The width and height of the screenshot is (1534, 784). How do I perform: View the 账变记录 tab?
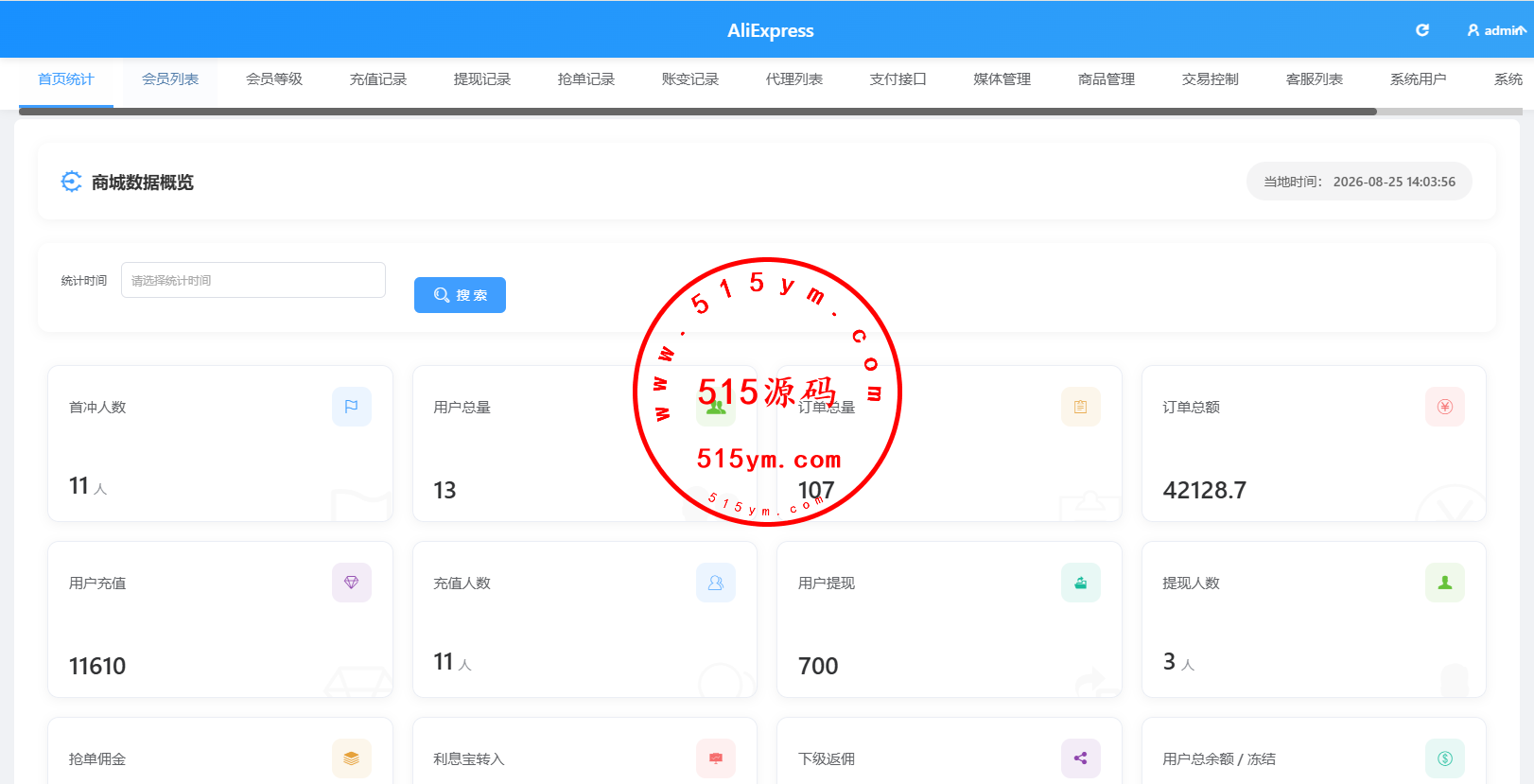tap(690, 79)
